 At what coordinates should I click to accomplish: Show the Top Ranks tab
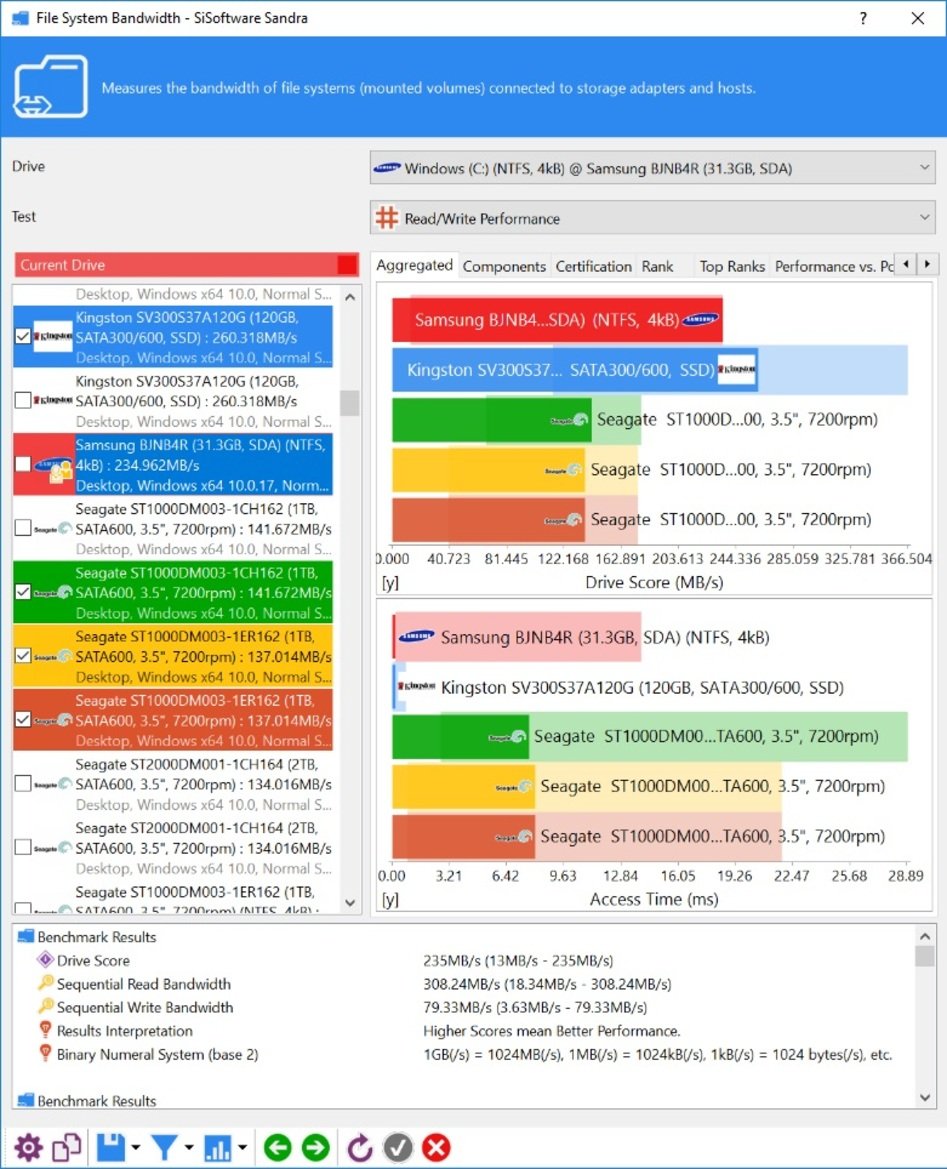click(732, 266)
